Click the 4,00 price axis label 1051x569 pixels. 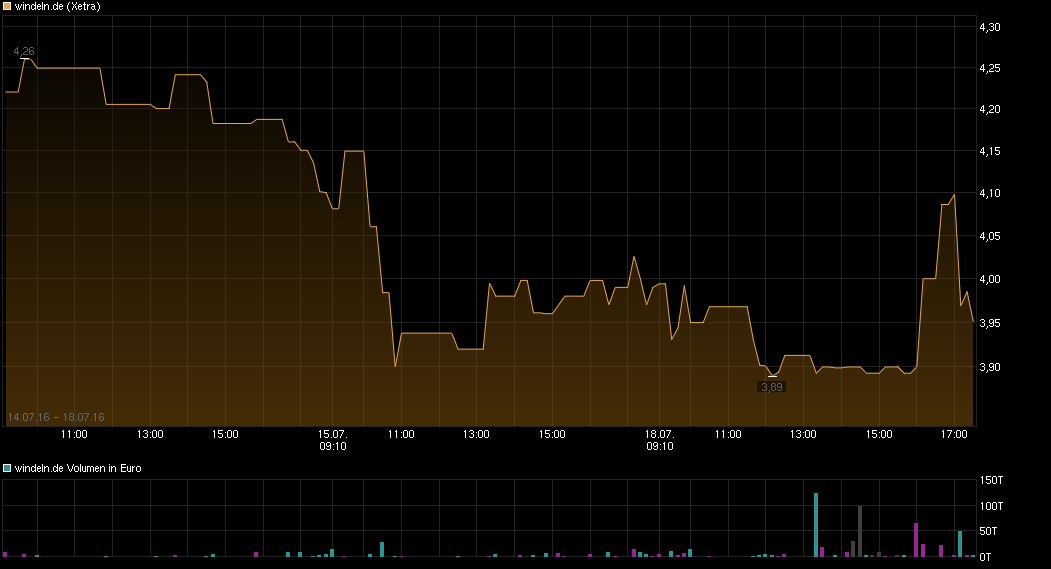(989, 280)
